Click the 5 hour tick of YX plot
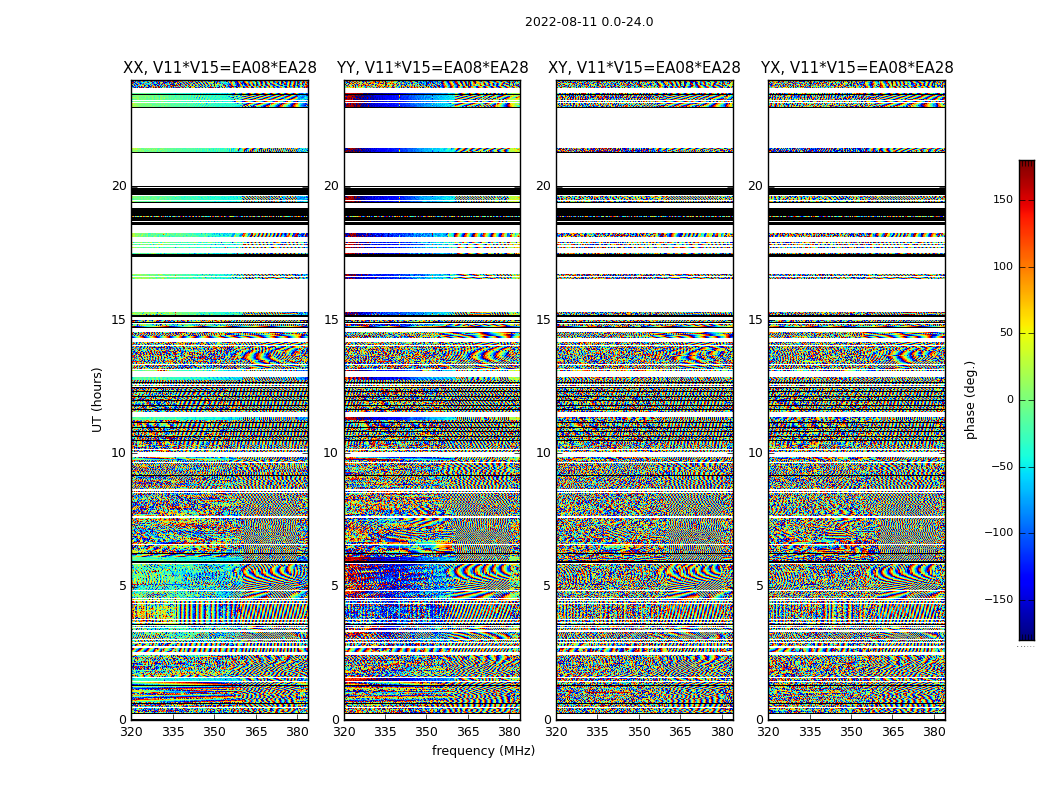The image size is (1050, 800). [759, 586]
